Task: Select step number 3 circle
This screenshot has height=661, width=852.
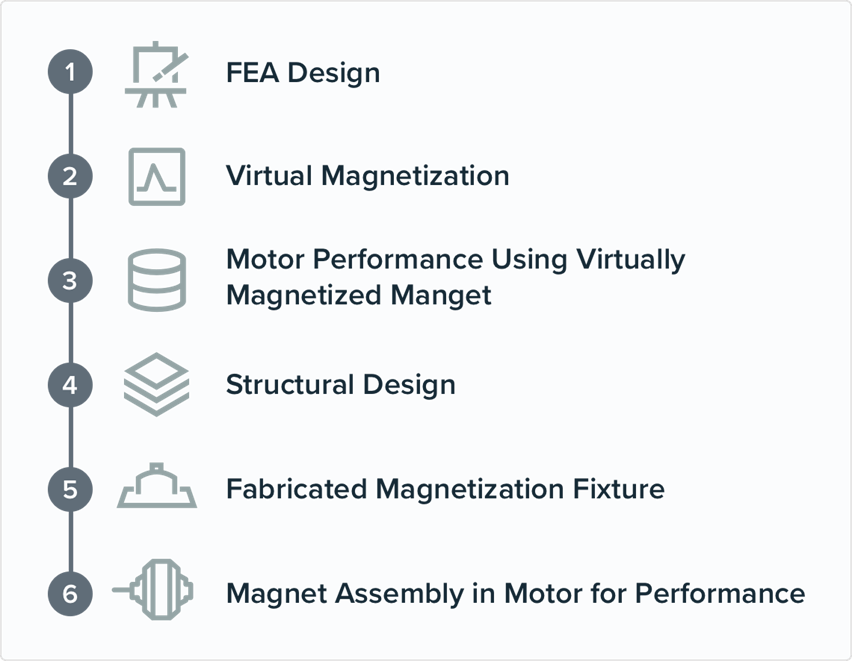Action: click(x=70, y=280)
